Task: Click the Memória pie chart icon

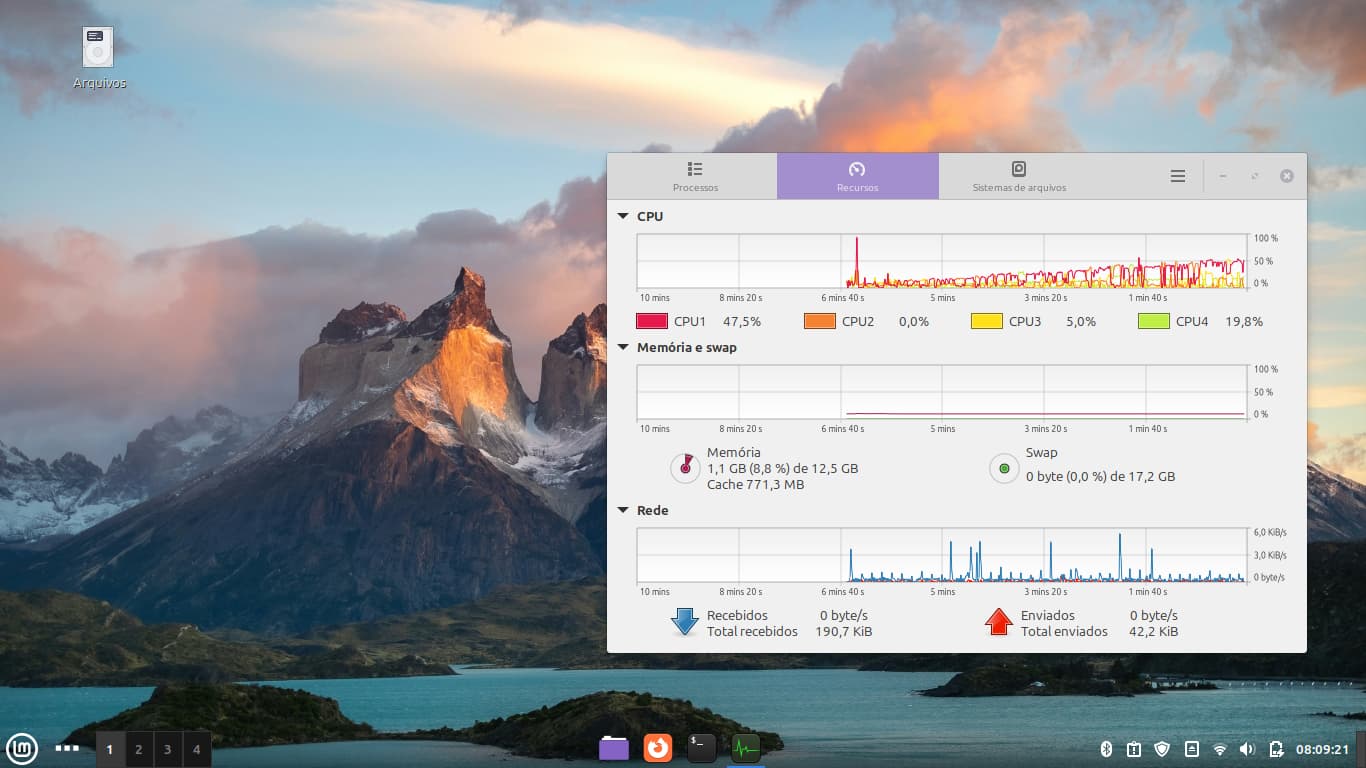Action: [685, 468]
